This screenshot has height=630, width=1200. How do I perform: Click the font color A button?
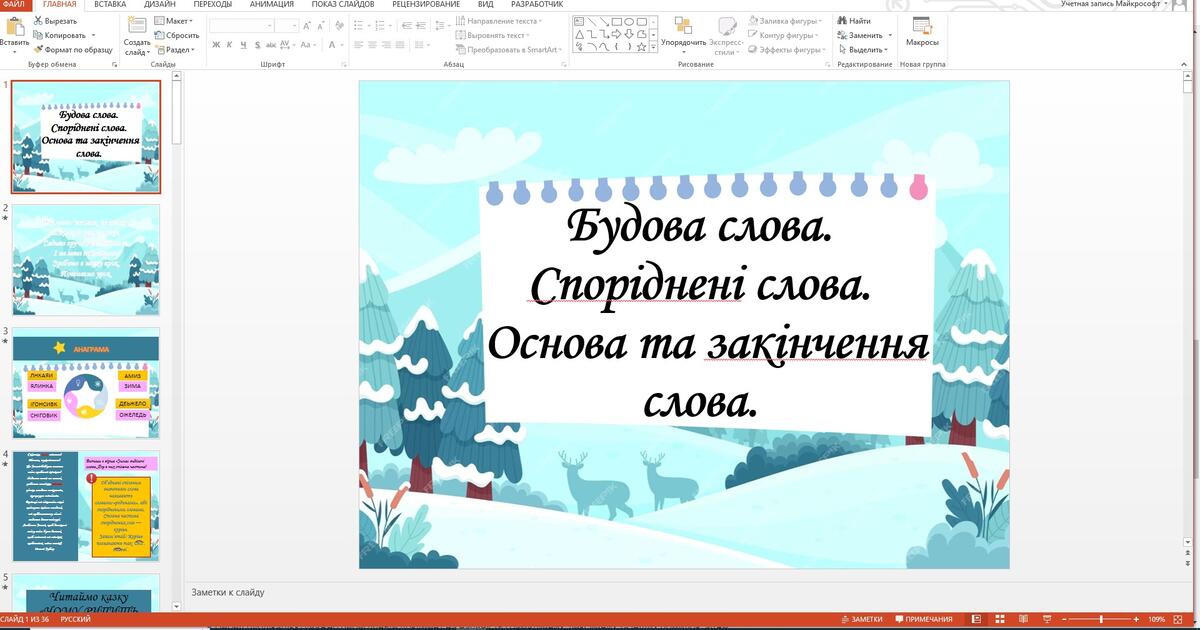332,44
